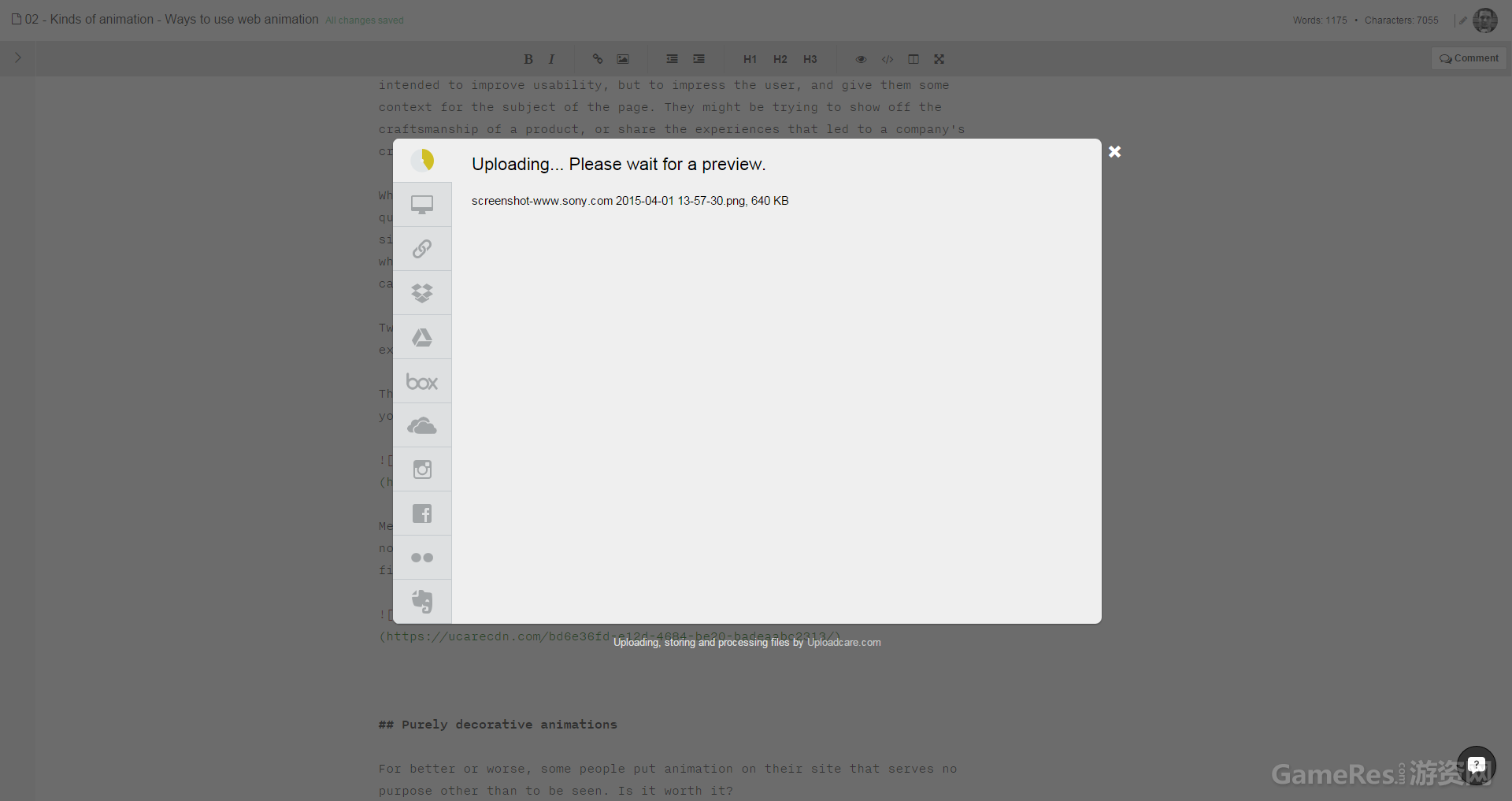
Task: Toggle the preview eye icon
Action: pyautogui.click(x=861, y=59)
